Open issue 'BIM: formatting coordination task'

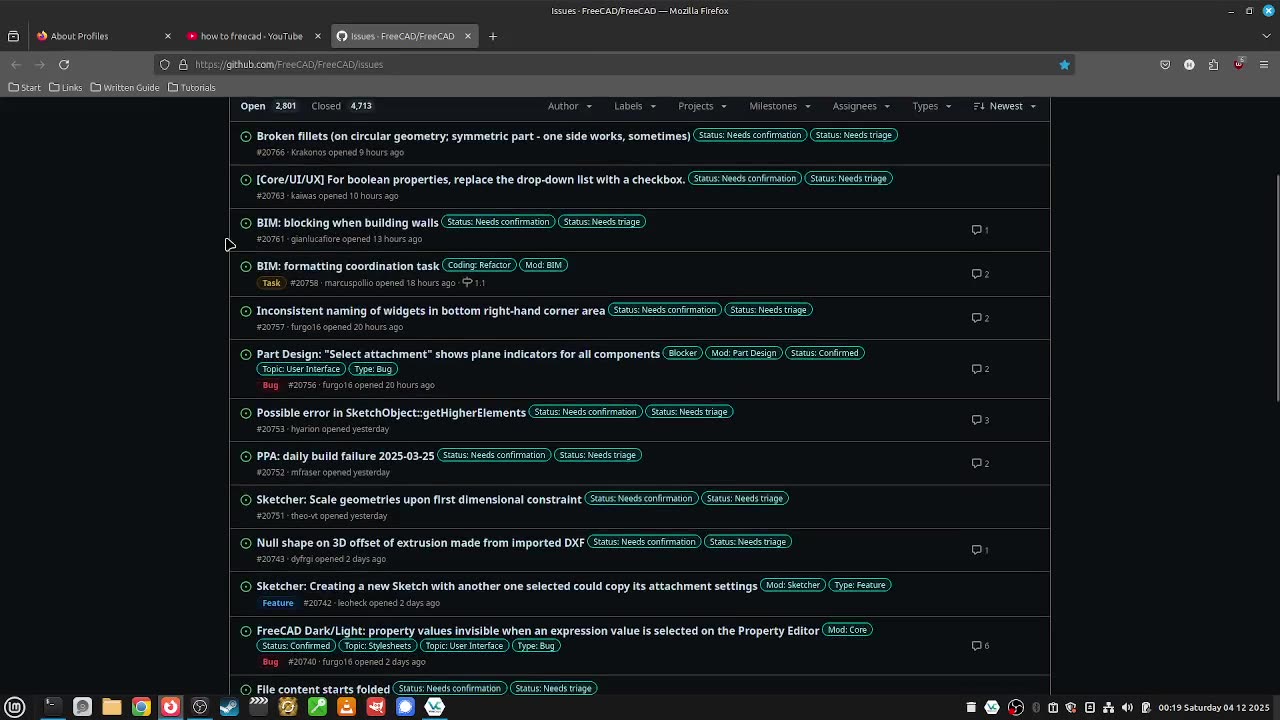[x=347, y=266]
